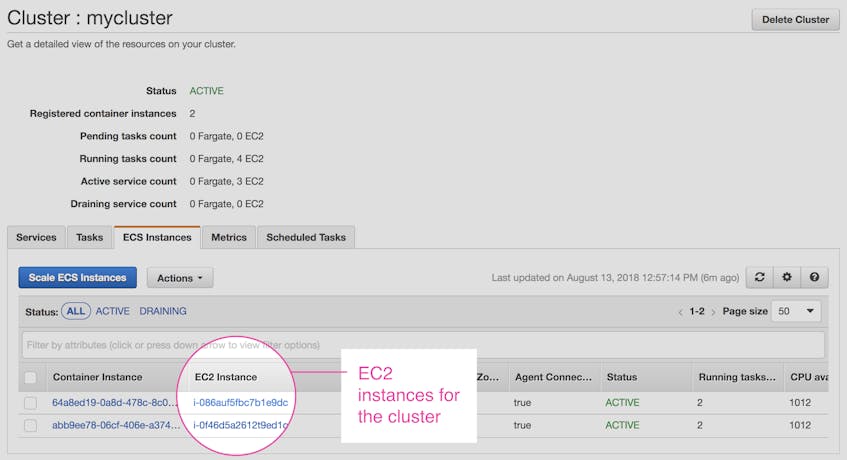847x460 pixels.
Task: Open EC2 instance i-0f46d5a2612t9ed1c link
Action: [x=240, y=425]
